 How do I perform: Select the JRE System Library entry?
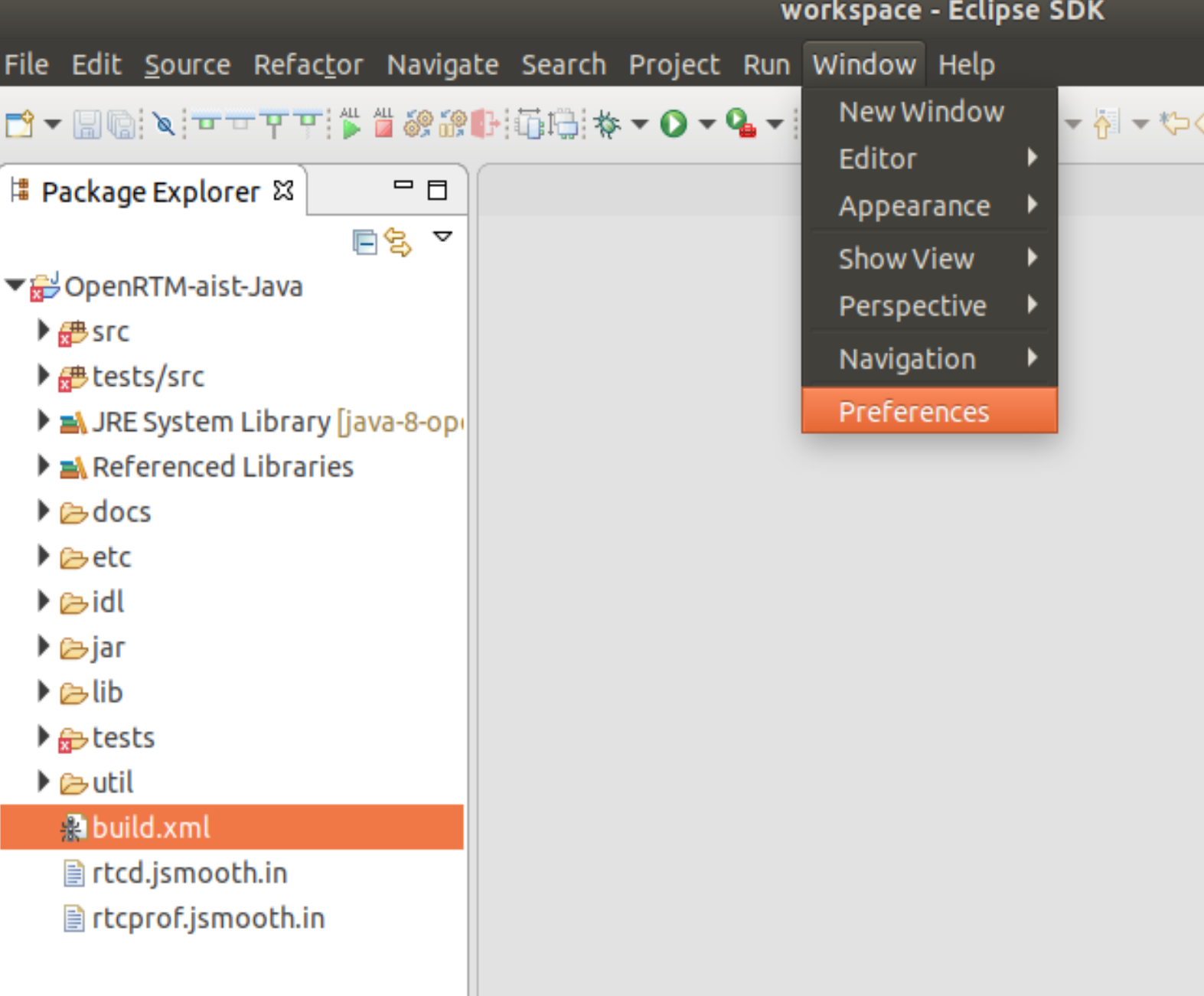pyautogui.click(x=277, y=422)
